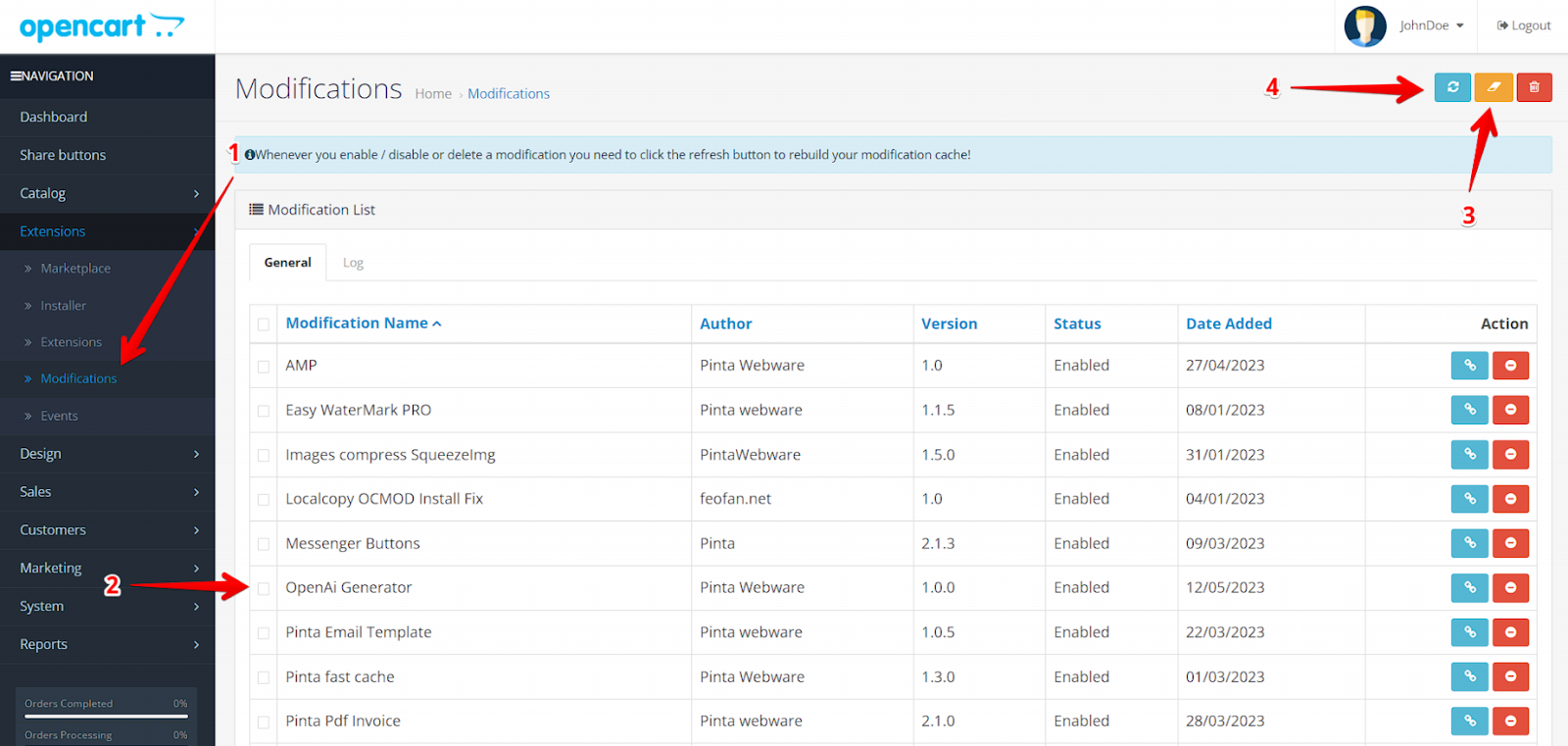Check the Messenger Buttons checkbox
The width and height of the screenshot is (1568, 746).
264,544
